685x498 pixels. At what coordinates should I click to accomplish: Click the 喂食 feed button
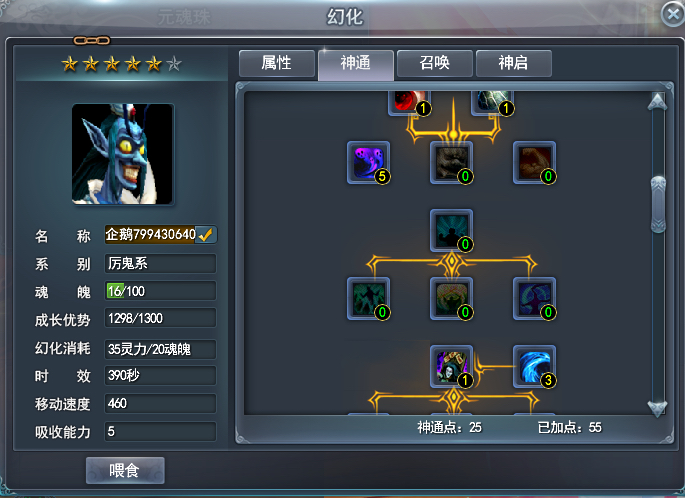point(125,470)
